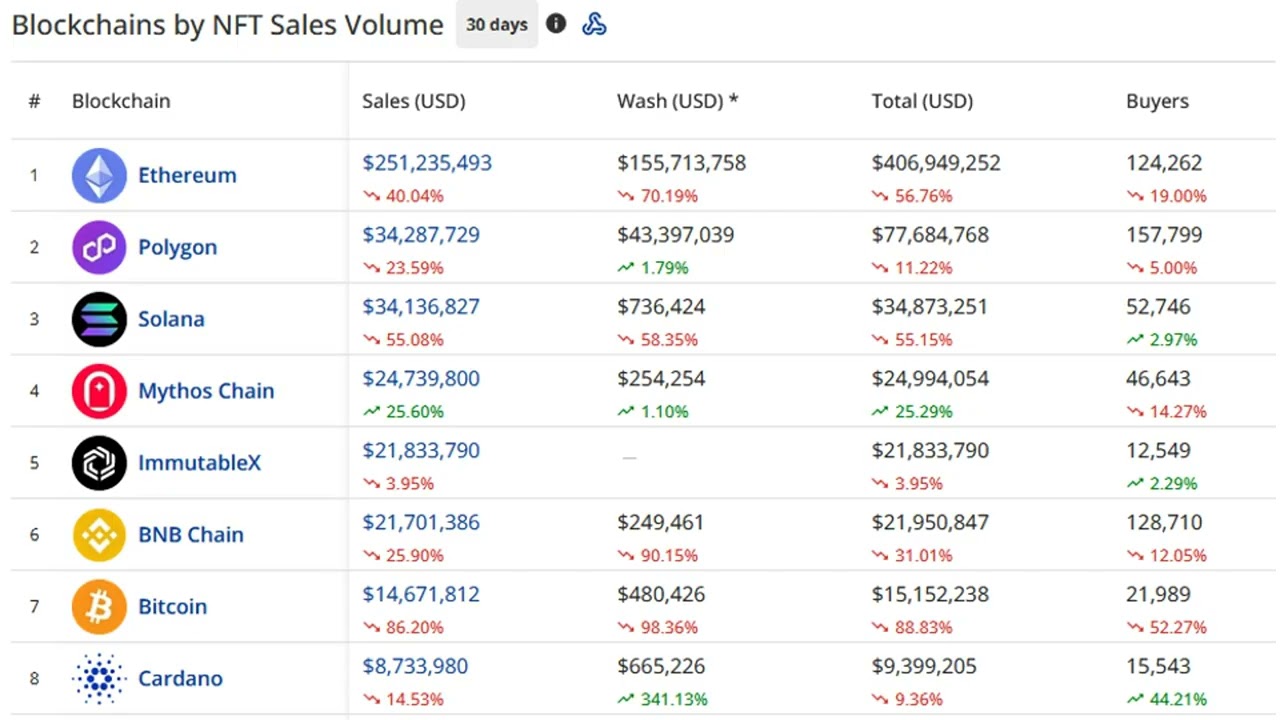The width and height of the screenshot is (1280, 720).
Task: Select Ethereum wash value $155,713,758
Action: [x=682, y=163]
